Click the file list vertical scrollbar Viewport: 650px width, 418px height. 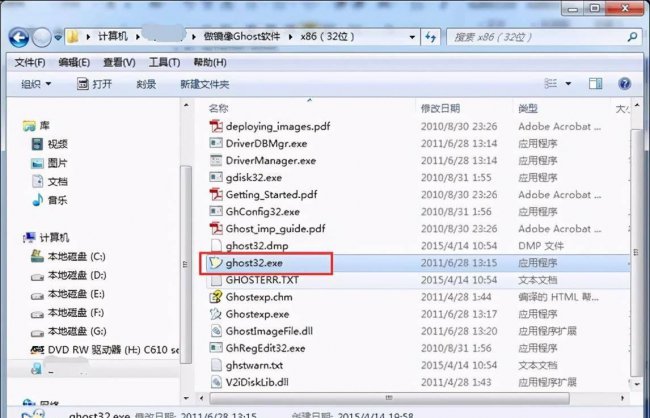[636, 253]
